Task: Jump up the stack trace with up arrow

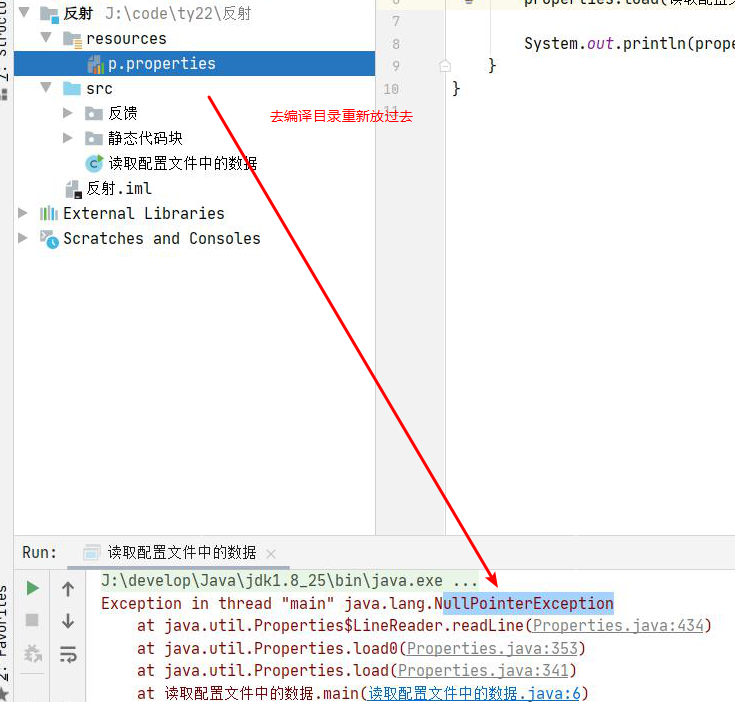Action: [68, 589]
